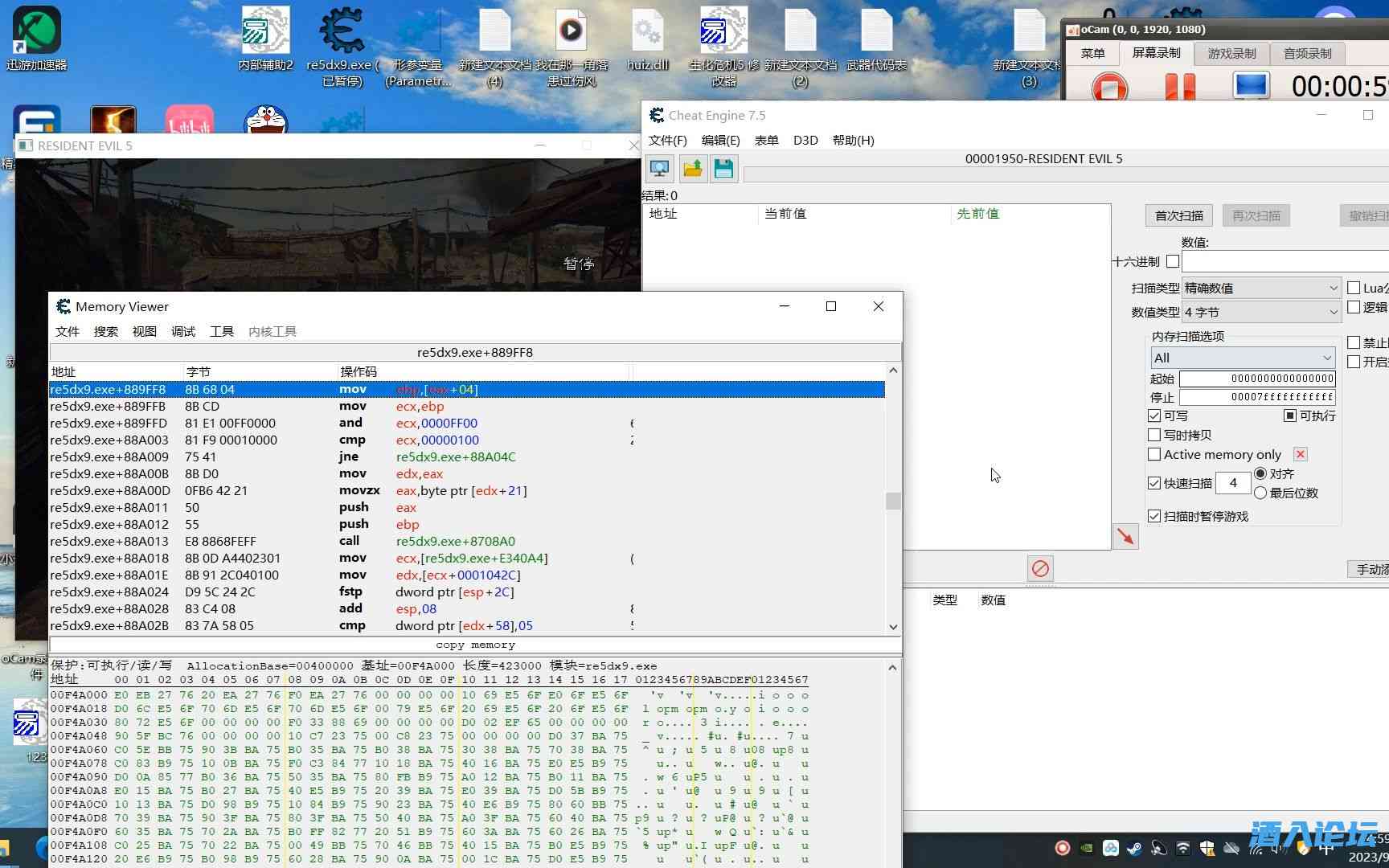Open the 调试 menu in Memory Viewer
Viewport: 1389px width, 868px height.
coord(183,331)
